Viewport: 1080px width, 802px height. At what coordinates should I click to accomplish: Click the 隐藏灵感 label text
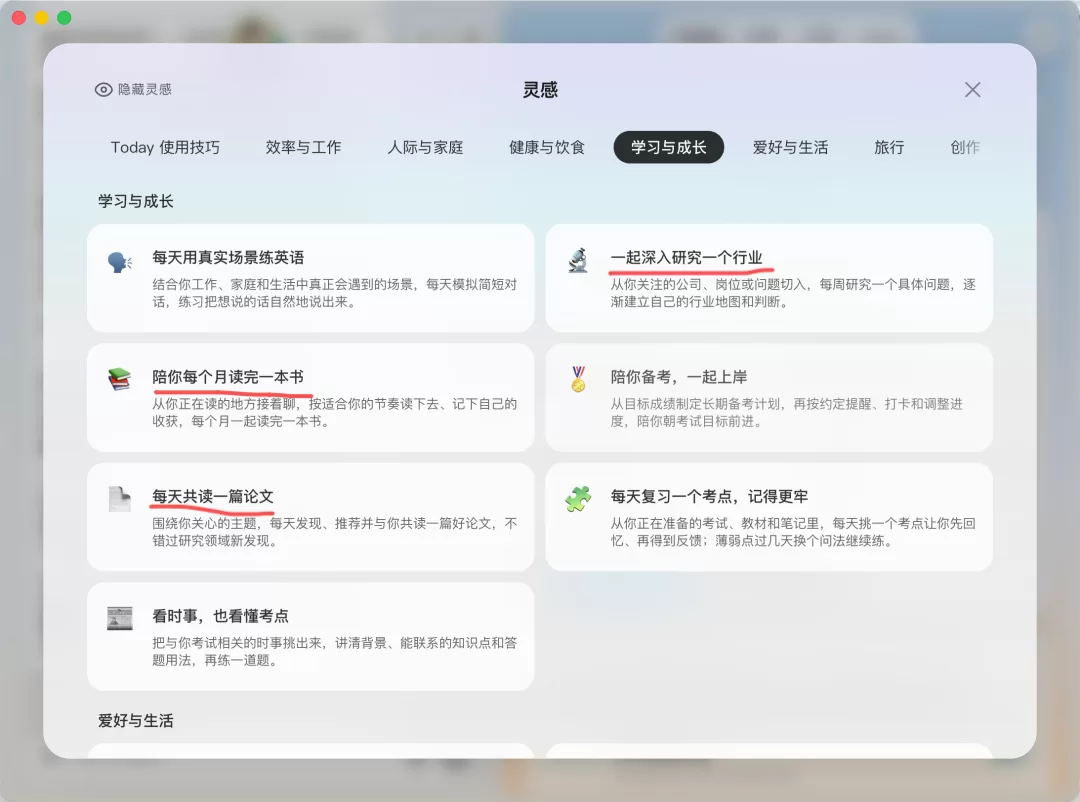point(145,90)
